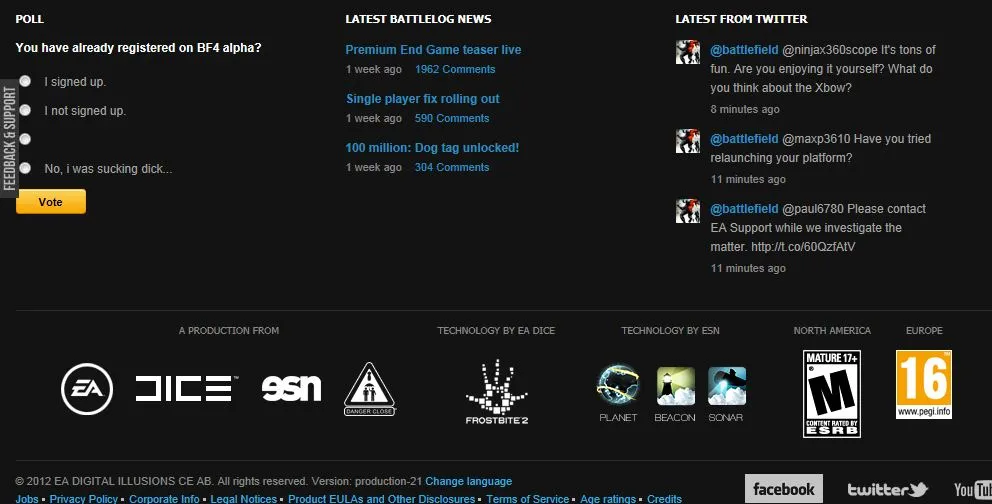This screenshot has height=504, width=992.
Task: Click avatar beside the @paul6780 tweet
Action: pos(688,211)
